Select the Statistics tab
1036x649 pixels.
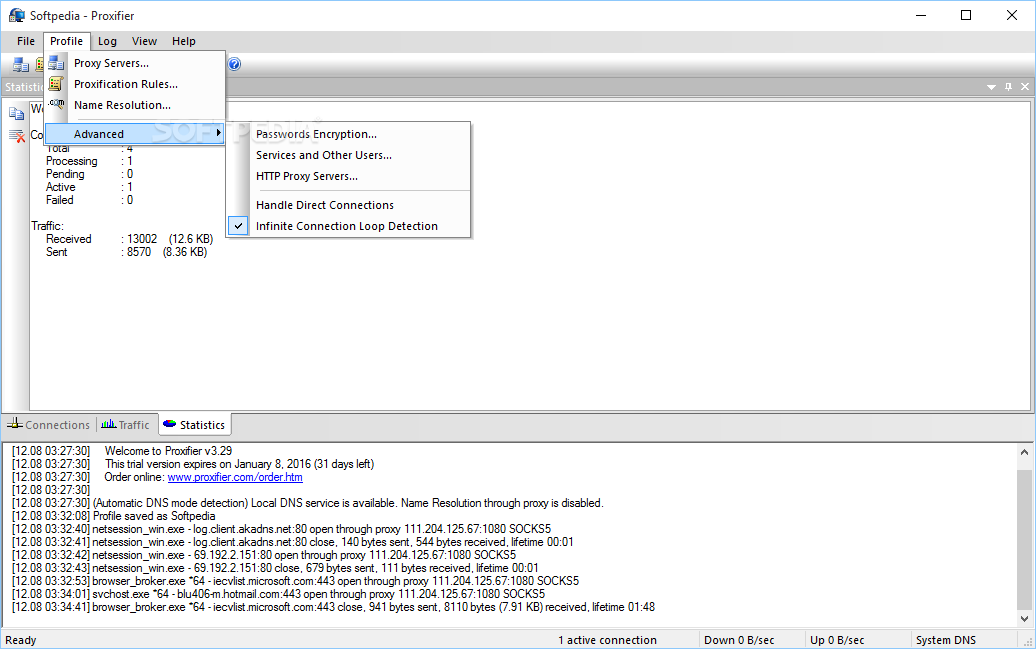click(x=194, y=425)
